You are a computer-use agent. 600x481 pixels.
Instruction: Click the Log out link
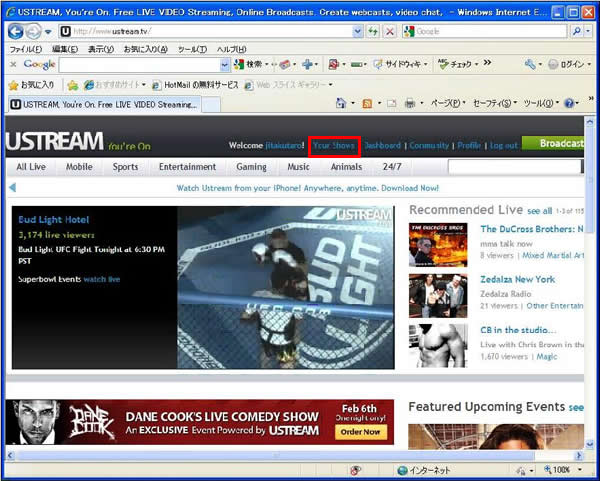coord(504,145)
